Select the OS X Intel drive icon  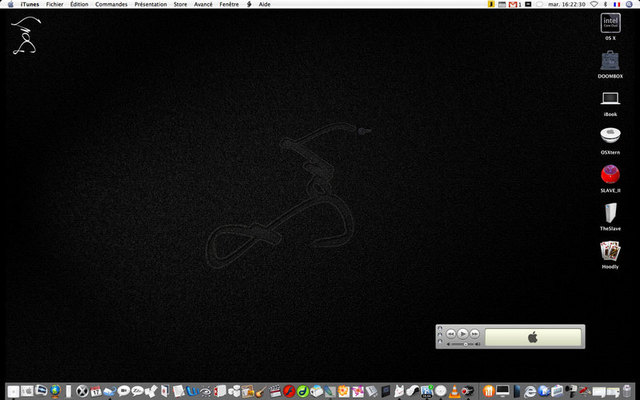click(x=610, y=23)
